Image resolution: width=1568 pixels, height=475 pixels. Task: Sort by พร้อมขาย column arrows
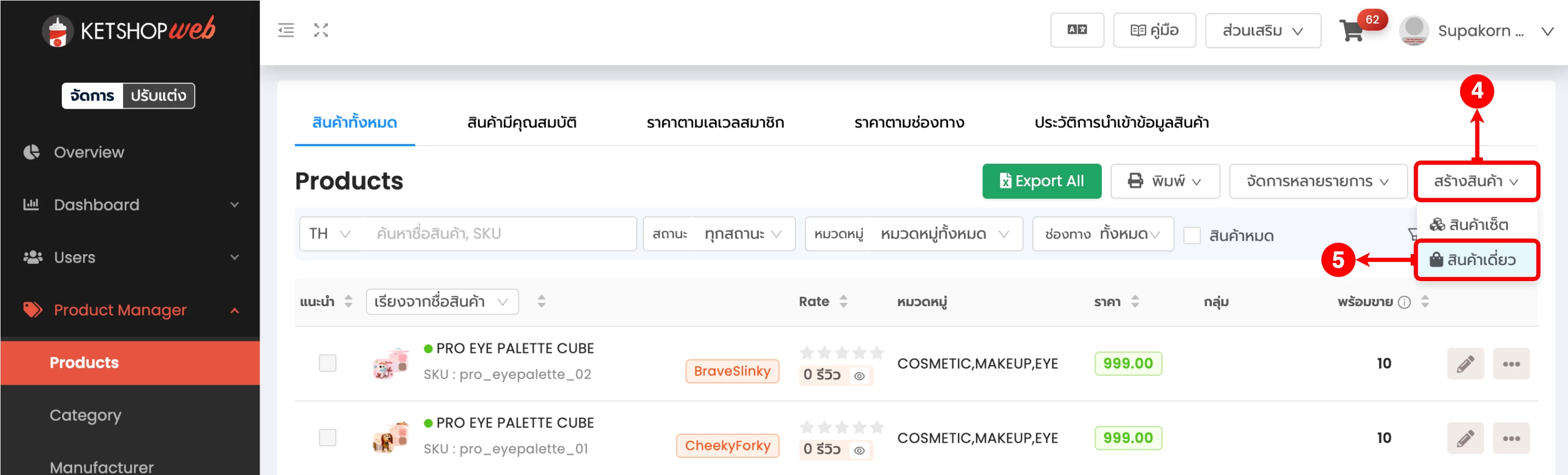click(x=1424, y=301)
